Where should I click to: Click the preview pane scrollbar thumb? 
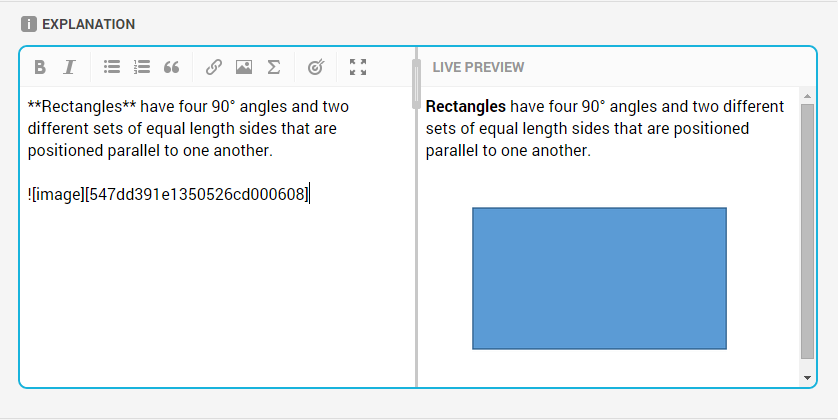[x=808, y=231]
